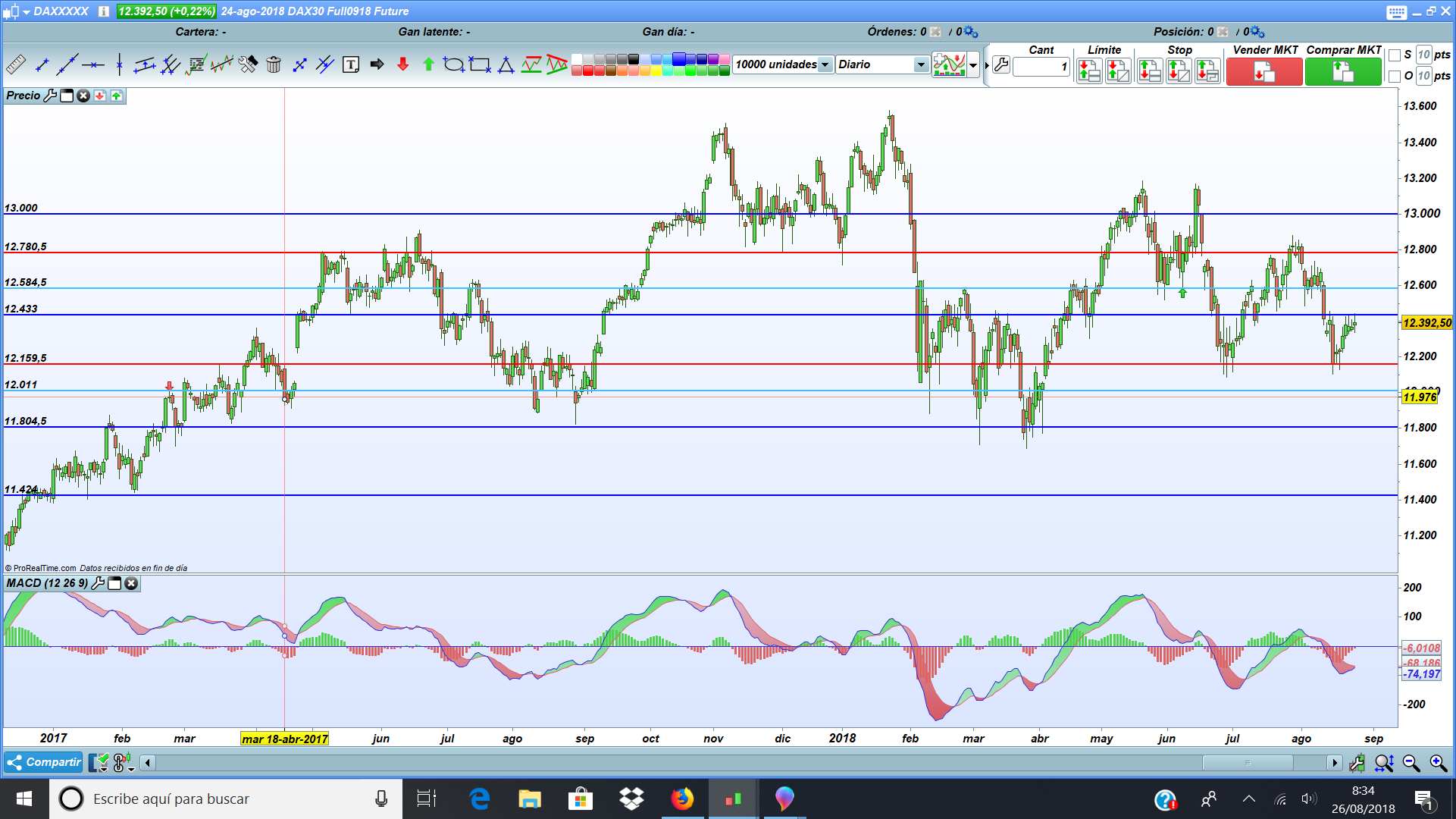1456x819 pixels.
Task: Open the 10000 unidades dropdown
Action: tap(825, 65)
